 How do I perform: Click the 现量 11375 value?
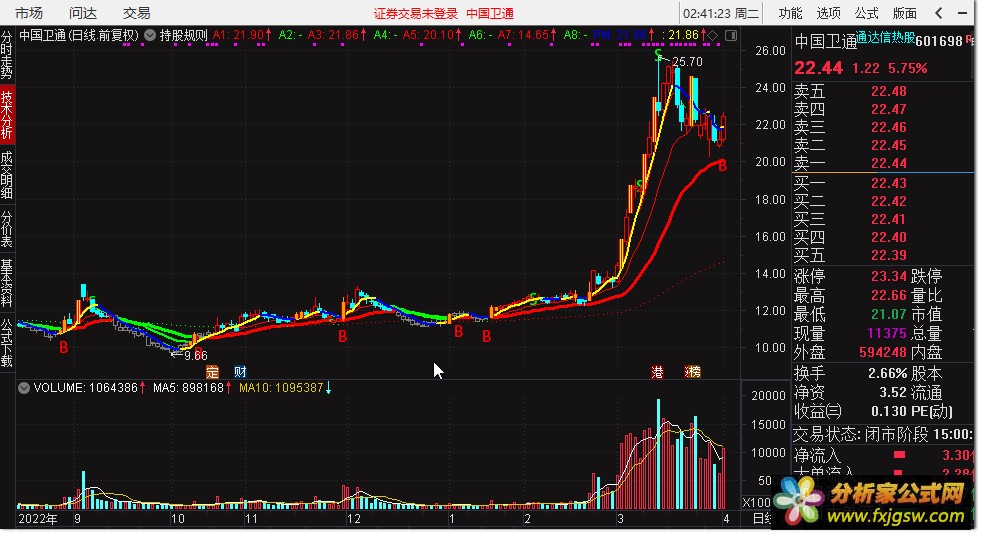click(887, 333)
